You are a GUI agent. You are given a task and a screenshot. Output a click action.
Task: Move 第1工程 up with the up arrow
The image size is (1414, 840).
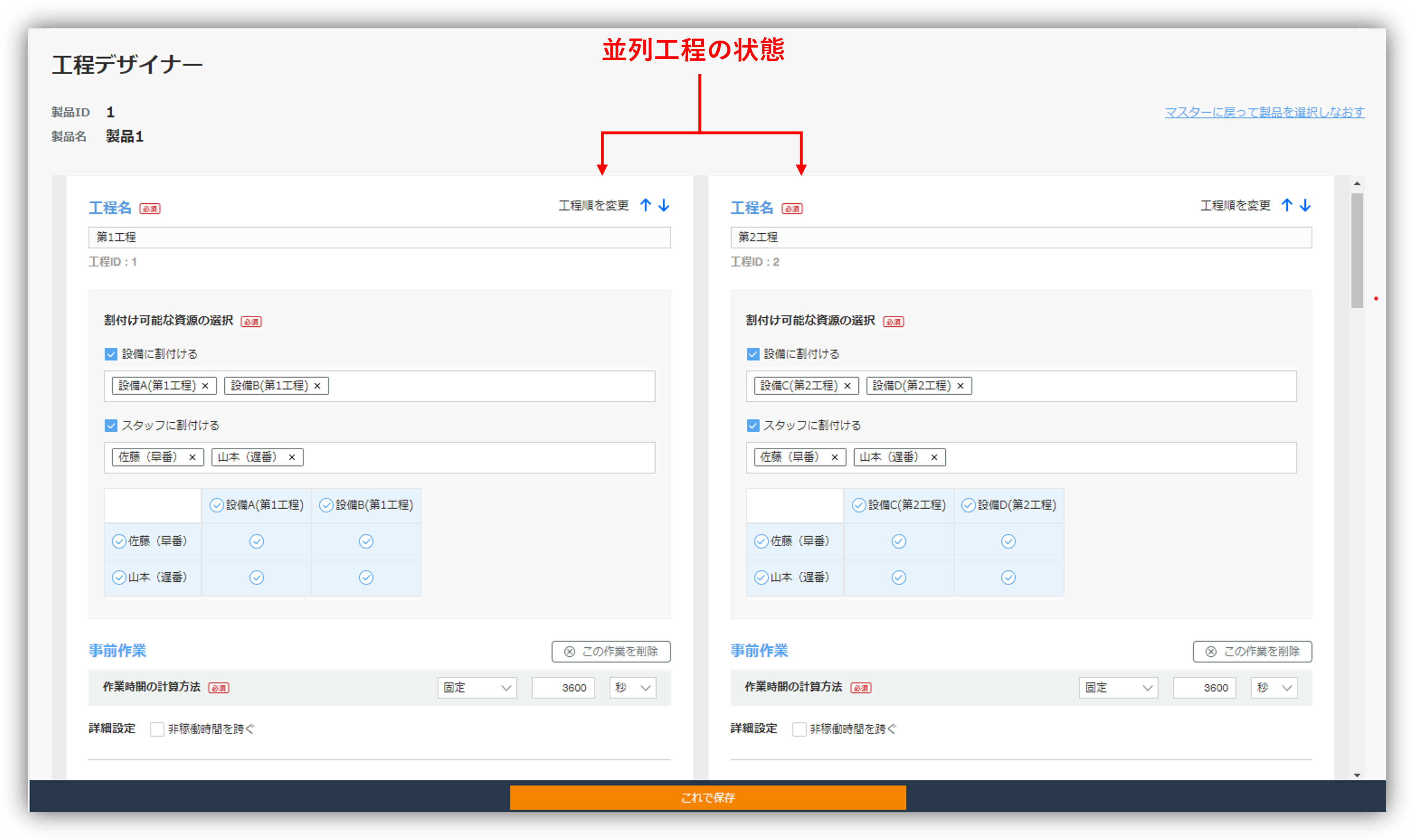click(645, 205)
